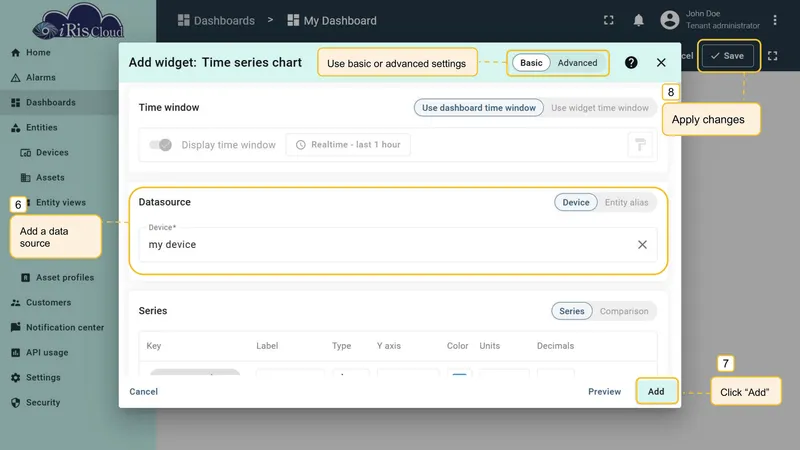Open the top bar three-dot menu
The image size is (800, 450).
click(x=775, y=20)
